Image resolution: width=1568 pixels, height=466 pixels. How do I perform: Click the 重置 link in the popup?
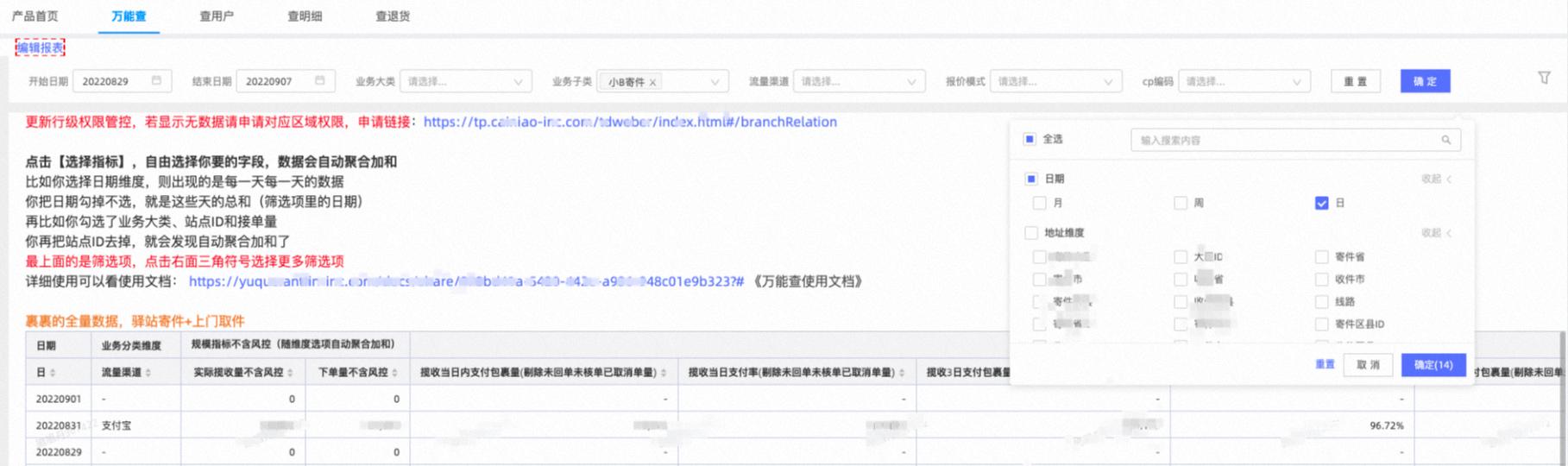(x=1325, y=364)
